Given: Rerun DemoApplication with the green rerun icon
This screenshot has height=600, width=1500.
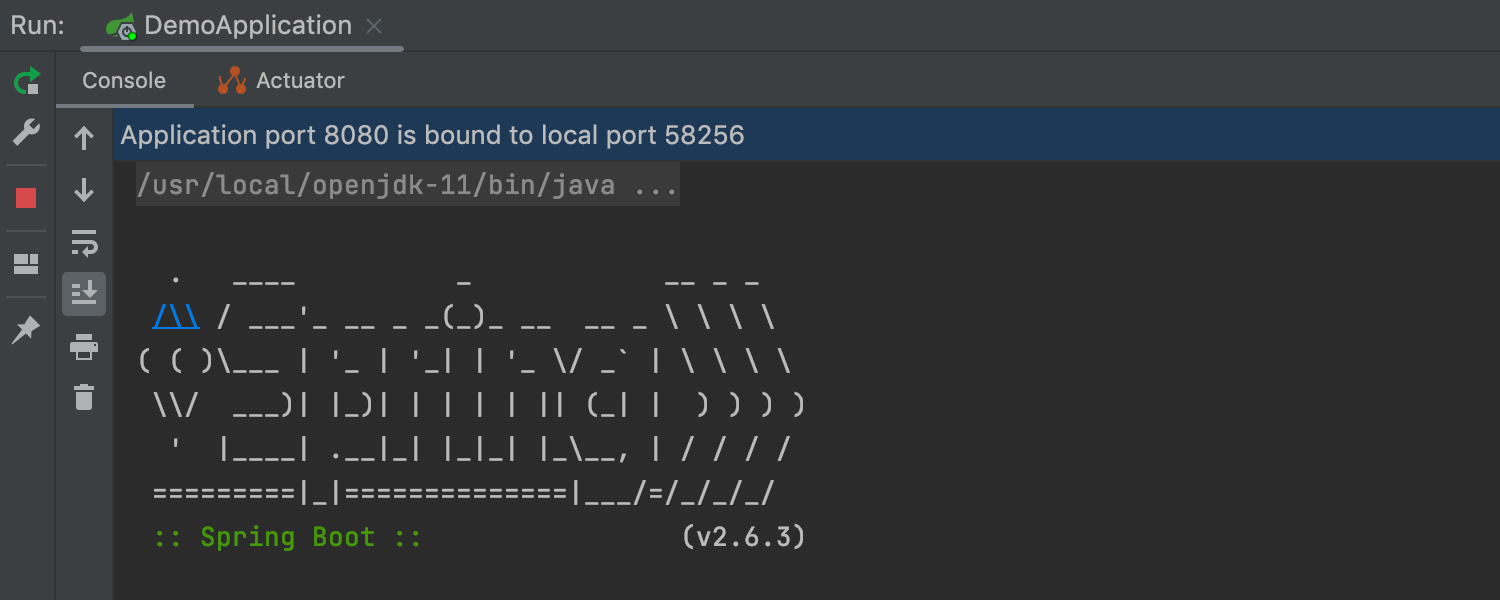Looking at the screenshot, I should 27,81.
